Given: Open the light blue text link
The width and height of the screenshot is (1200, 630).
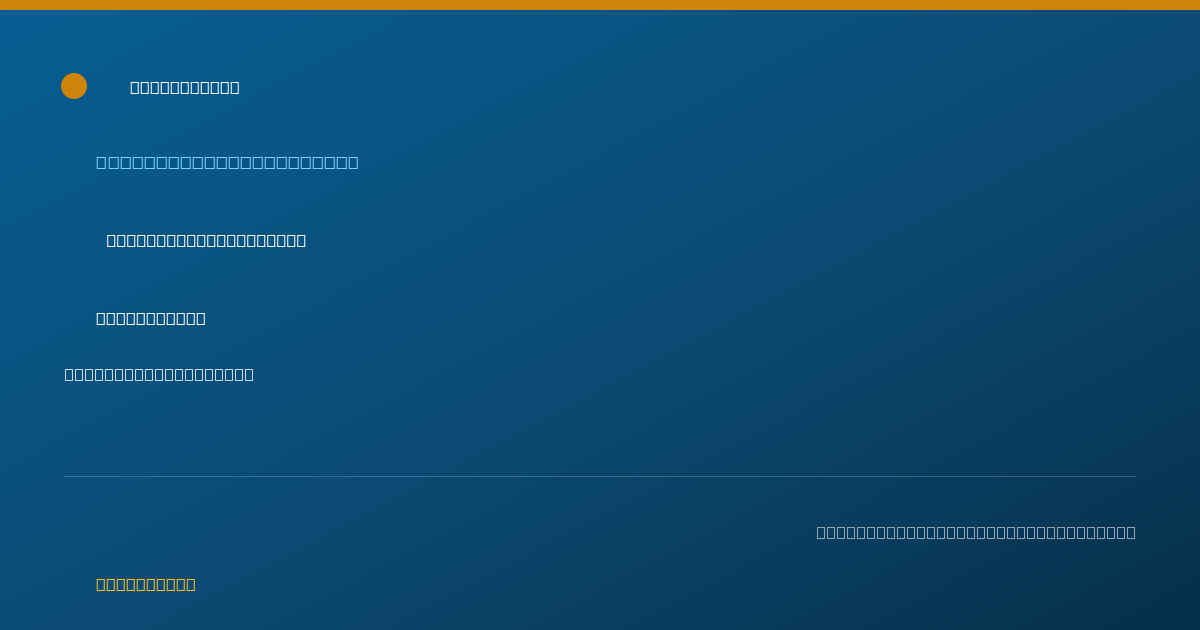Looking at the screenshot, I should [x=227, y=162].
